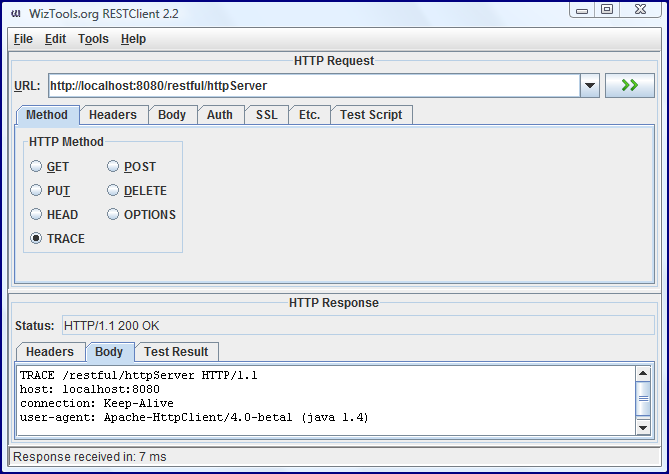Select the POST method radio button
Image resolution: width=669 pixels, height=474 pixels.
[113, 166]
